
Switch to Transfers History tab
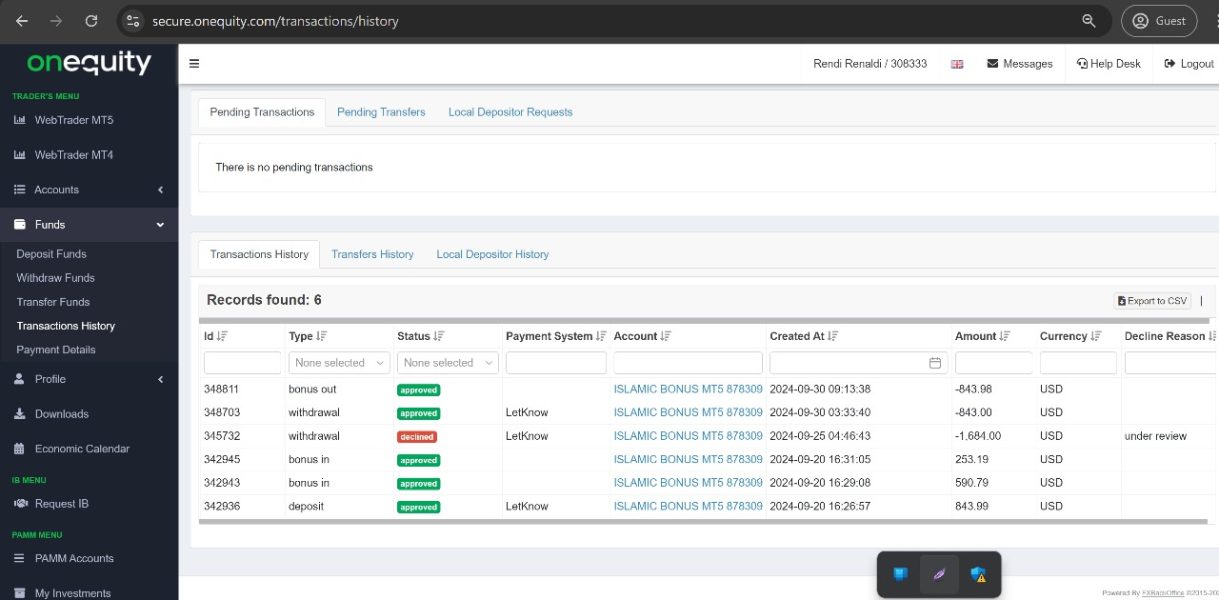point(372,255)
